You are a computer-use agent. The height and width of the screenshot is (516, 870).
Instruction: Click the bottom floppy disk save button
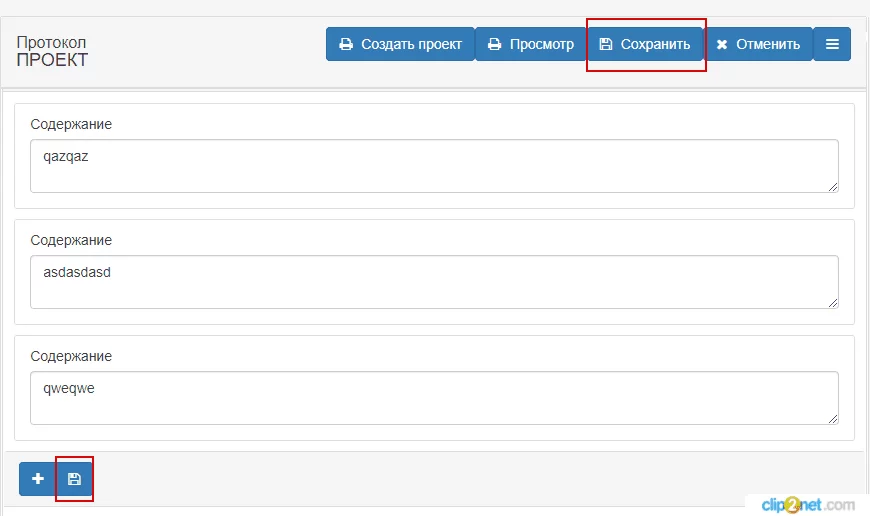[x=74, y=479]
